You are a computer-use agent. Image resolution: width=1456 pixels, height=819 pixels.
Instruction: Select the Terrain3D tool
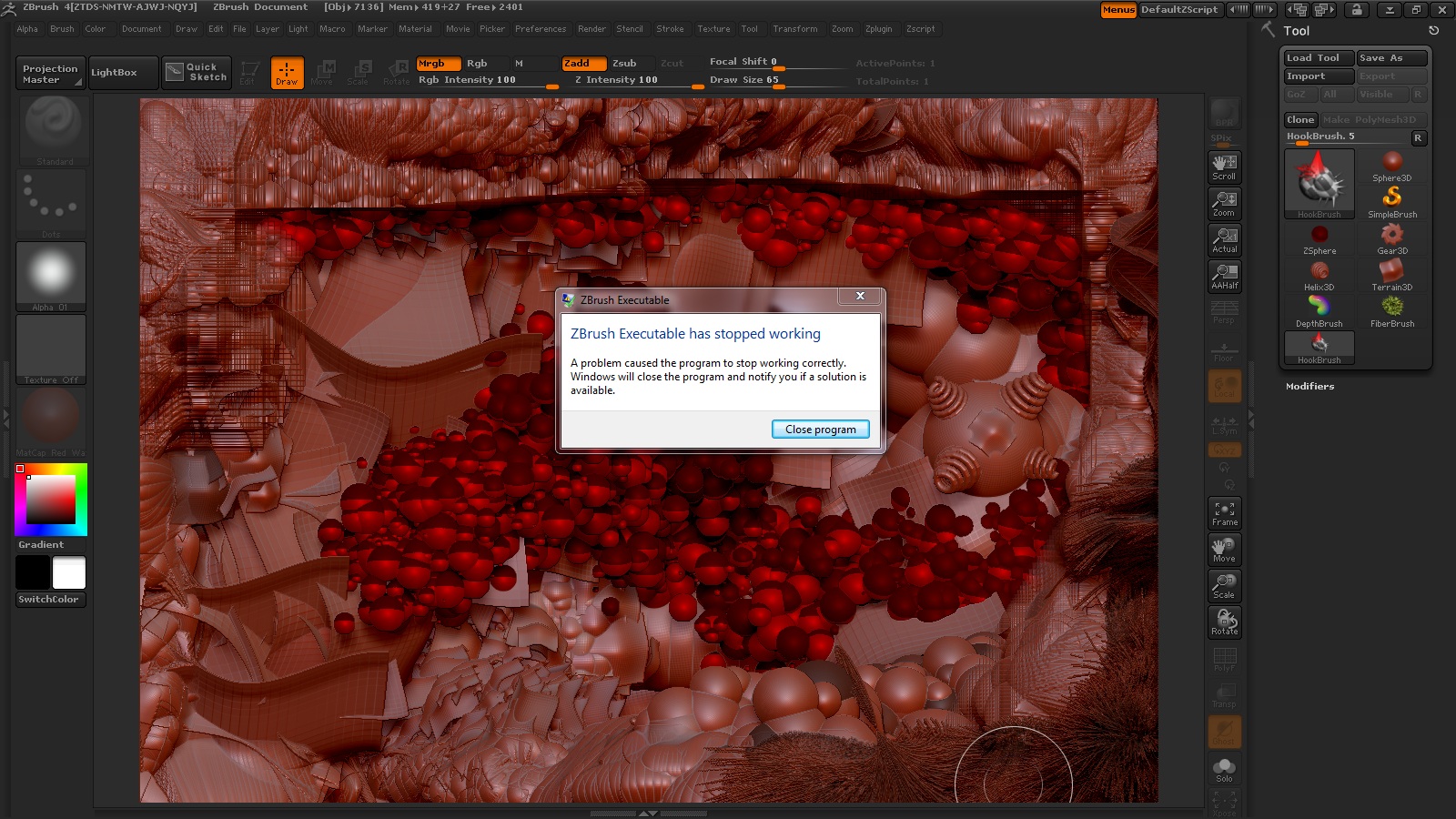1392,275
